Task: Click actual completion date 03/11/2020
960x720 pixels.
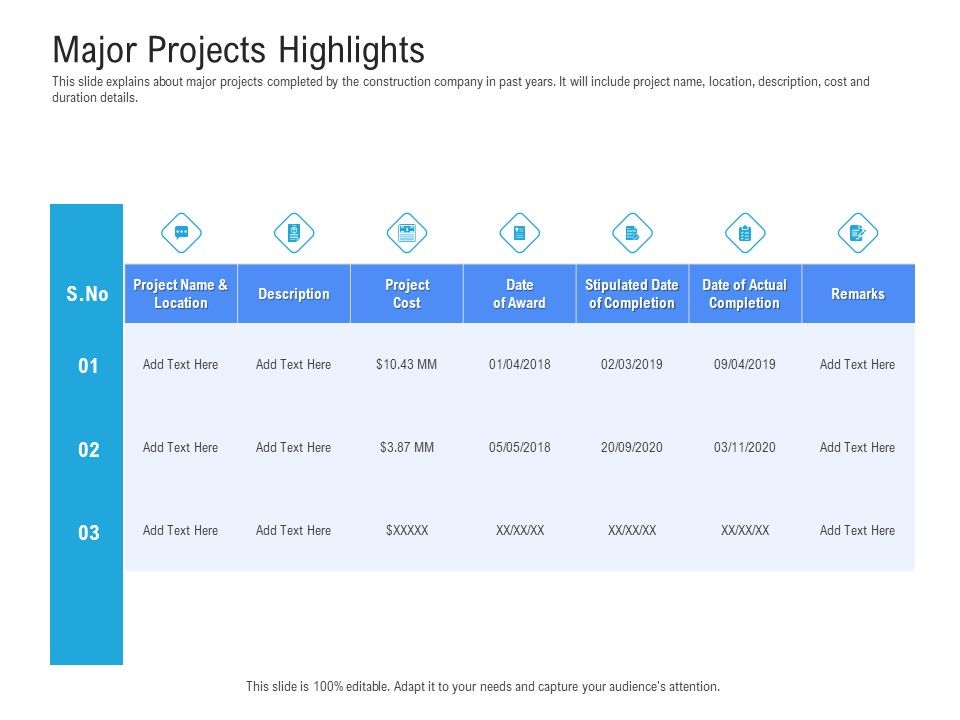Action: pos(744,448)
